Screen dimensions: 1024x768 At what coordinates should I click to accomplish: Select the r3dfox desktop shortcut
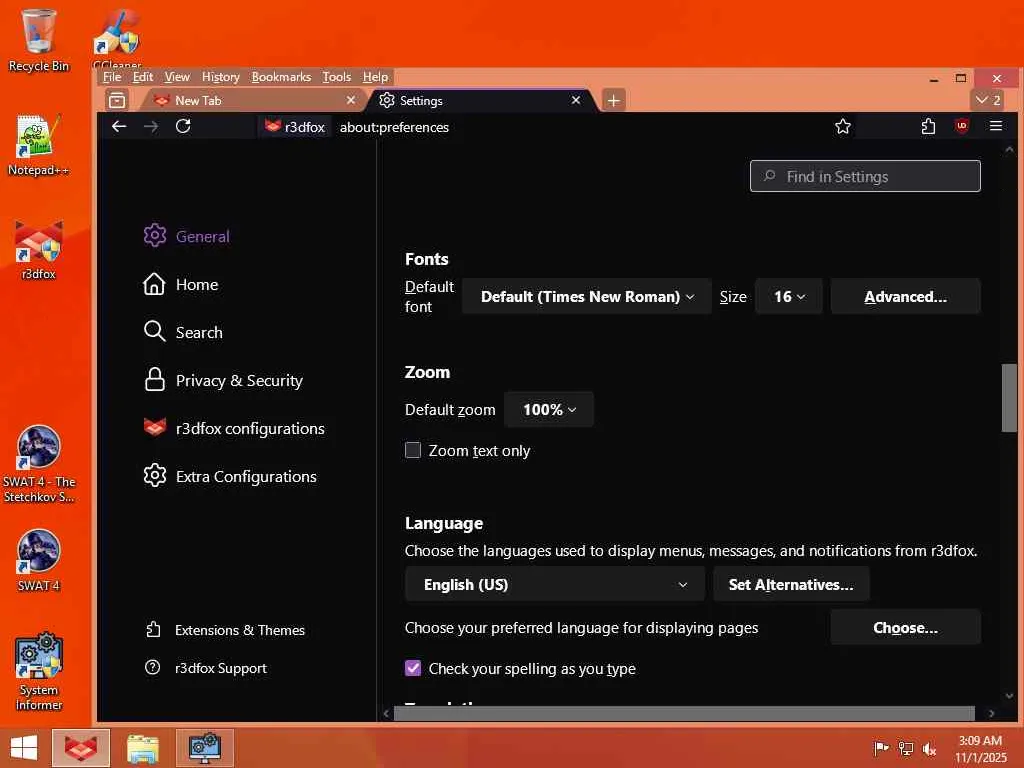pos(39,250)
